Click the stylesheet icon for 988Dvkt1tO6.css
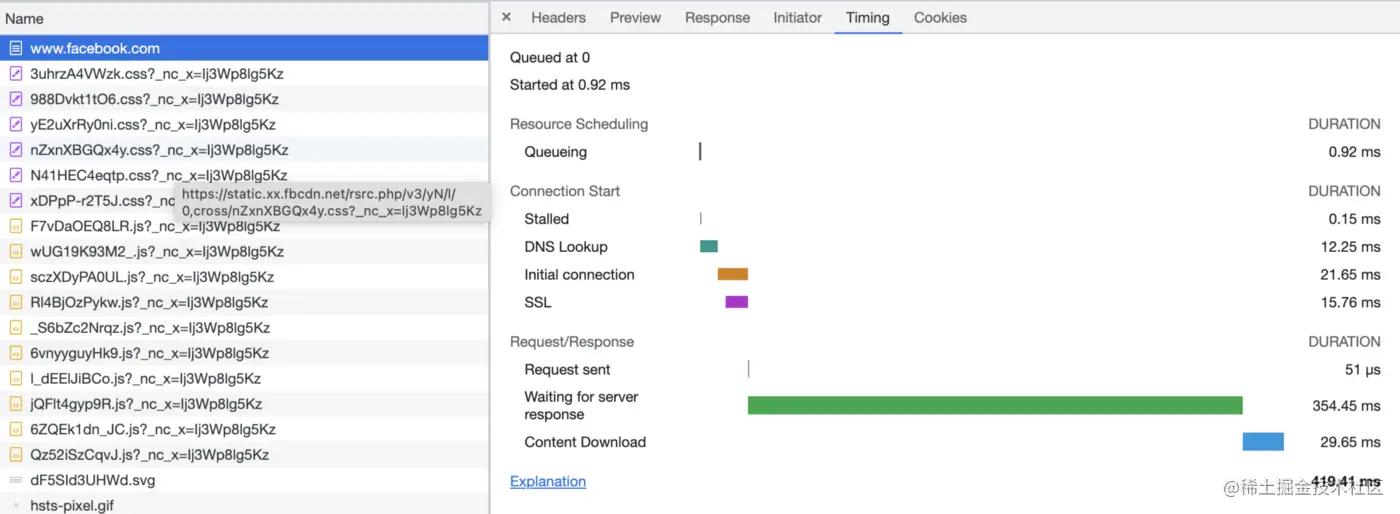 (x=16, y=99)
